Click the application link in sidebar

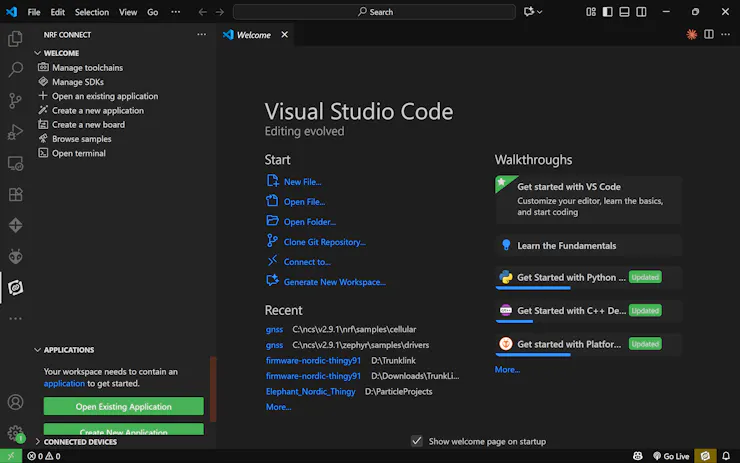[64, 383]
